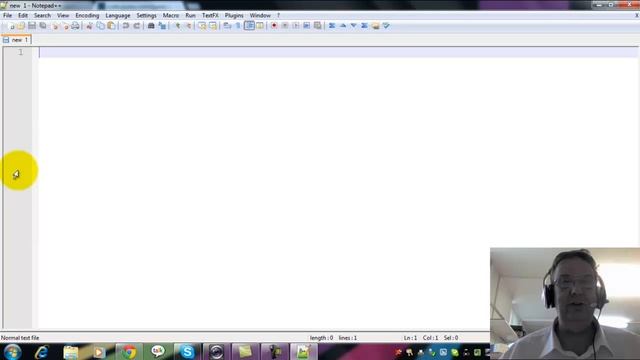The image size is (640, 360).
Task: Click the green checkmark plugin icon
Action: (x=386, y=26)
